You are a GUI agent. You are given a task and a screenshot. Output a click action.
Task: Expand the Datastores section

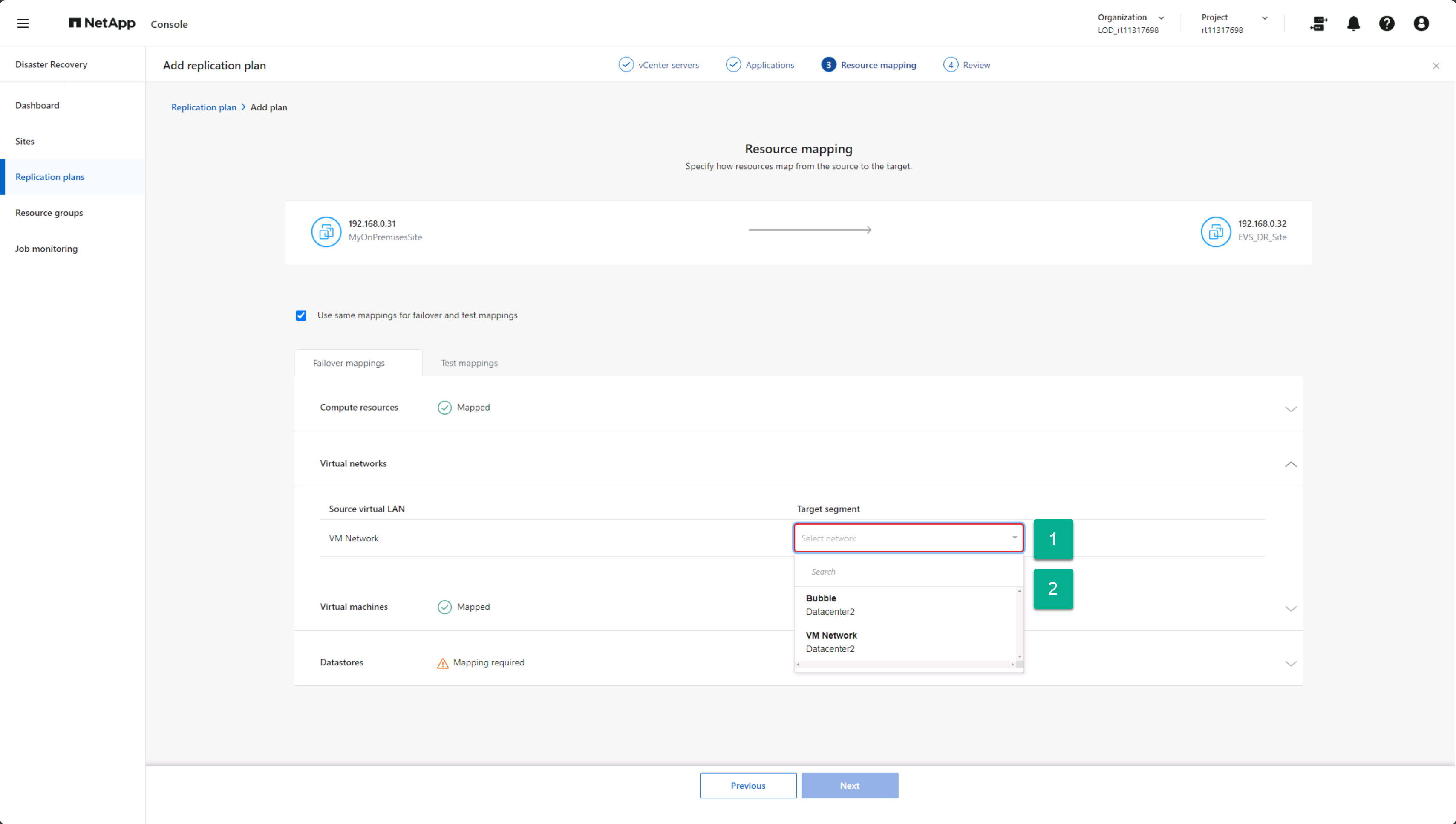1290,663
